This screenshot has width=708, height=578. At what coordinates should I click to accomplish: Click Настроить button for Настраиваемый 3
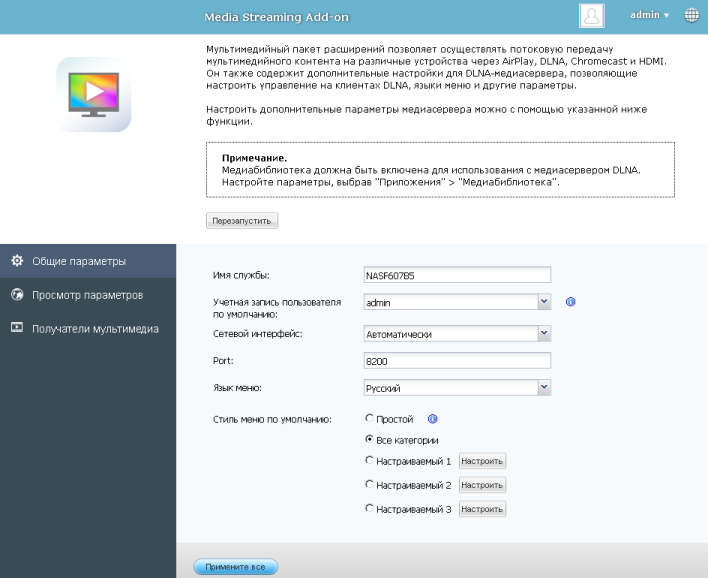coord(482,509)
